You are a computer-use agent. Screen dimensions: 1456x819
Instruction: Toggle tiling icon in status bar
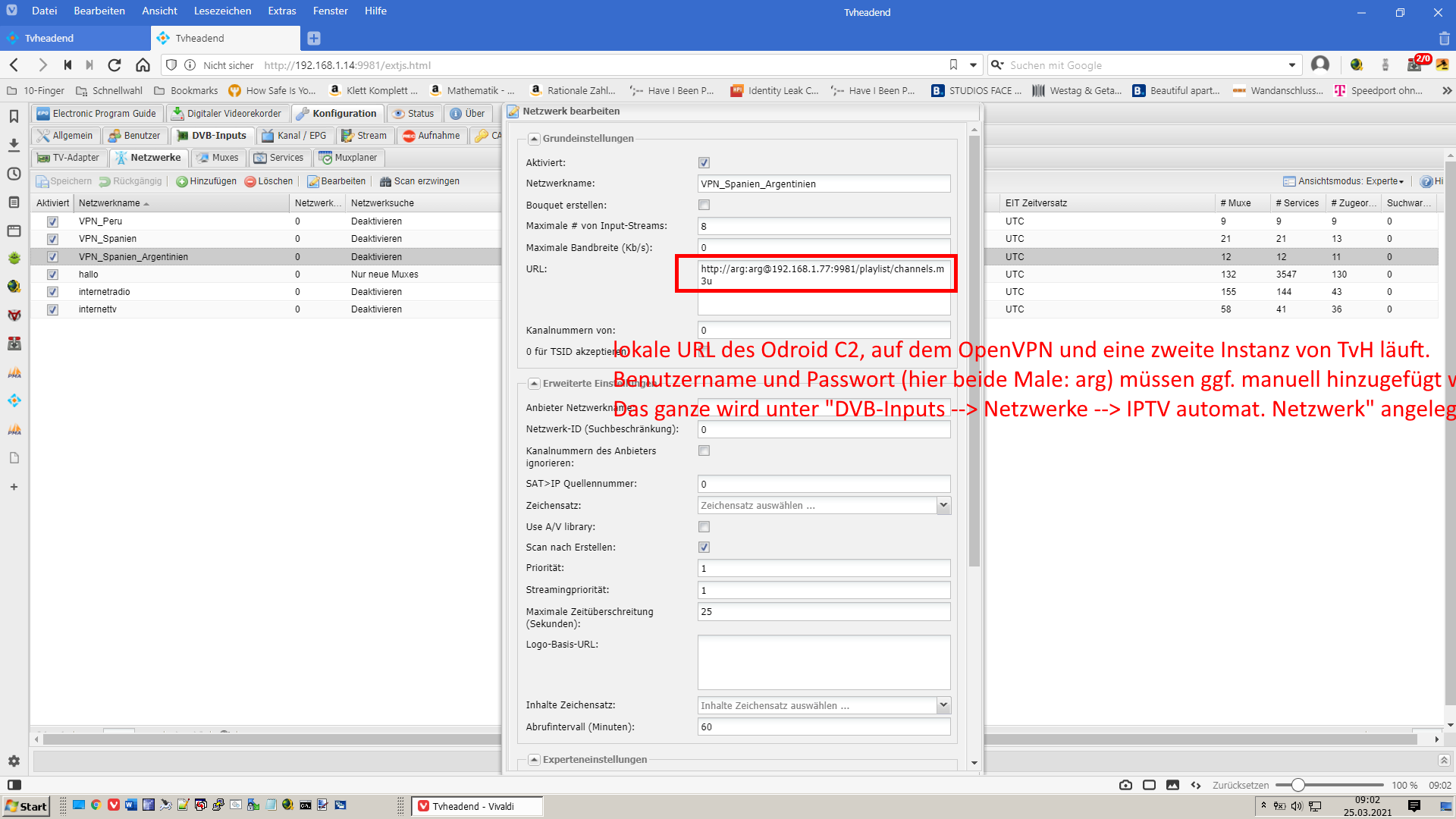pos(1149,785)
